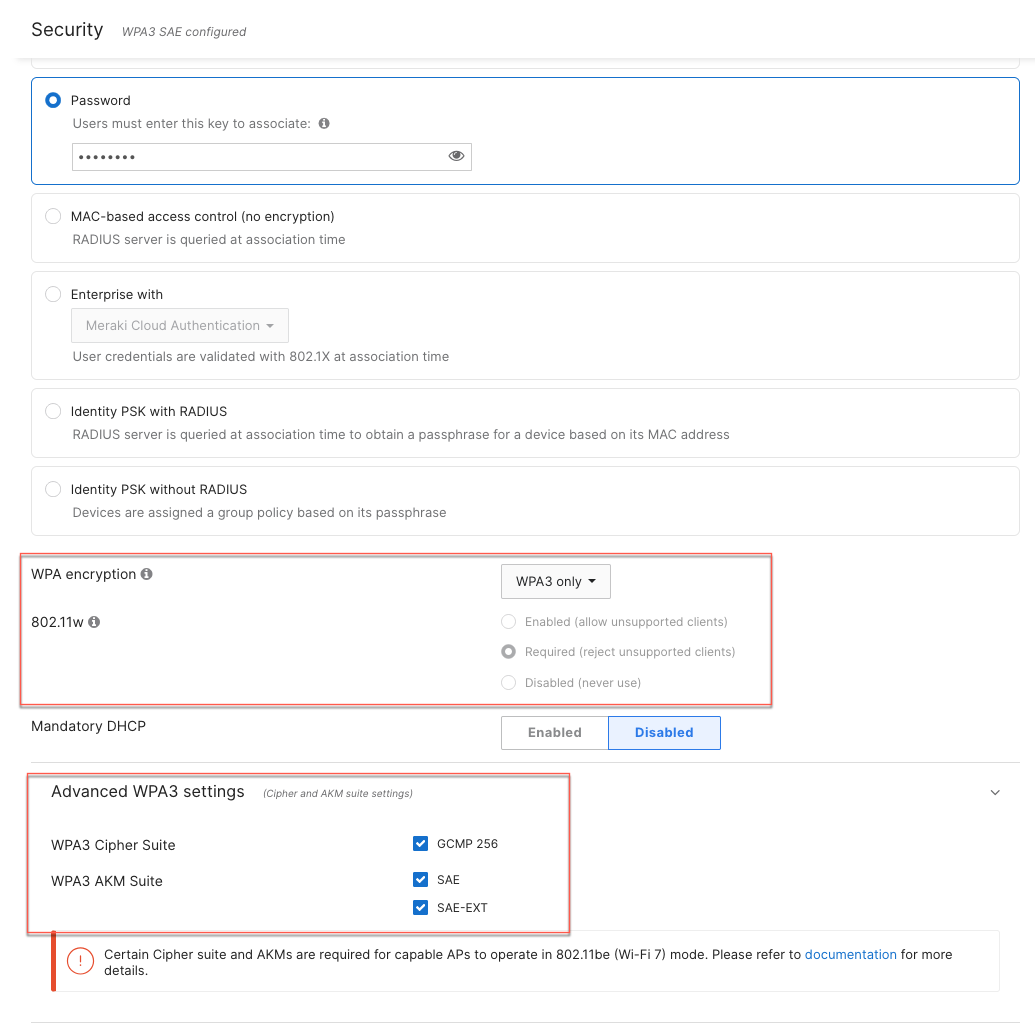
Task: Collapse the Advanced WPA3 settings section
Action: coord(995,791)
